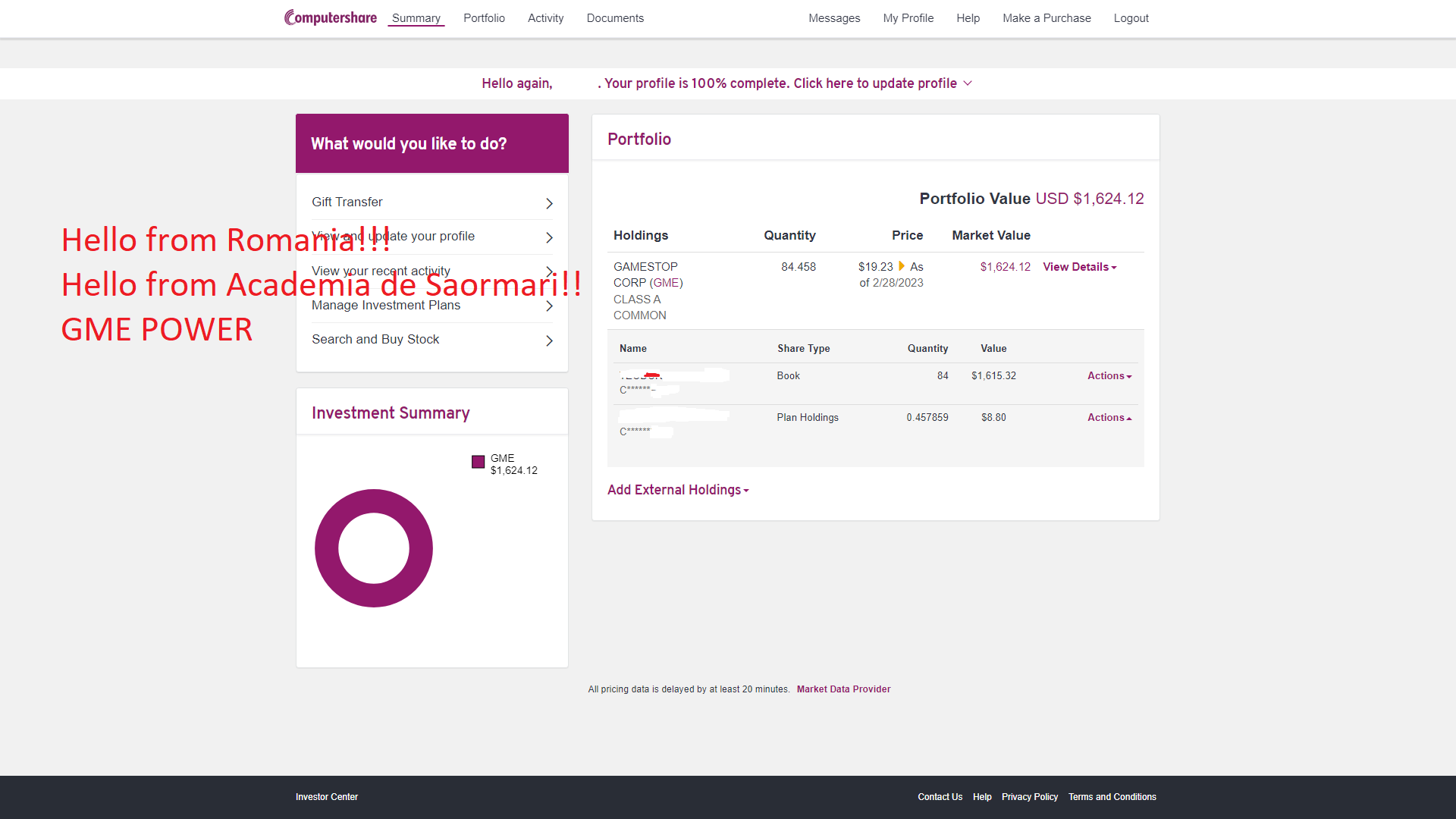The width and height of the screenshot is (1456, 819).
Task: Go to the Documents tab
Action: [x=615, y=18]
